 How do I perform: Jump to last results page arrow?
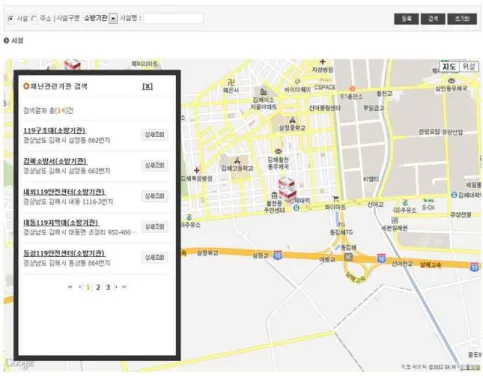pyautogui.click(x=124, y=287)
